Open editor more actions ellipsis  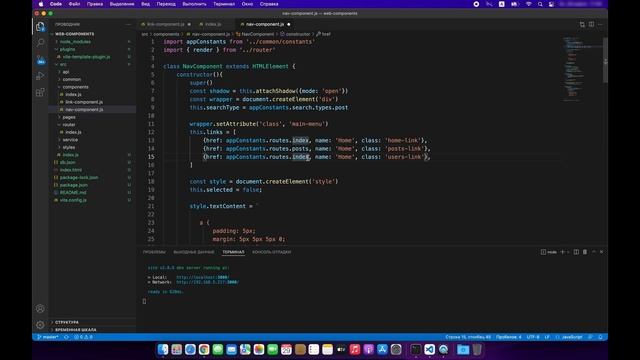click(x=600, y=24)
